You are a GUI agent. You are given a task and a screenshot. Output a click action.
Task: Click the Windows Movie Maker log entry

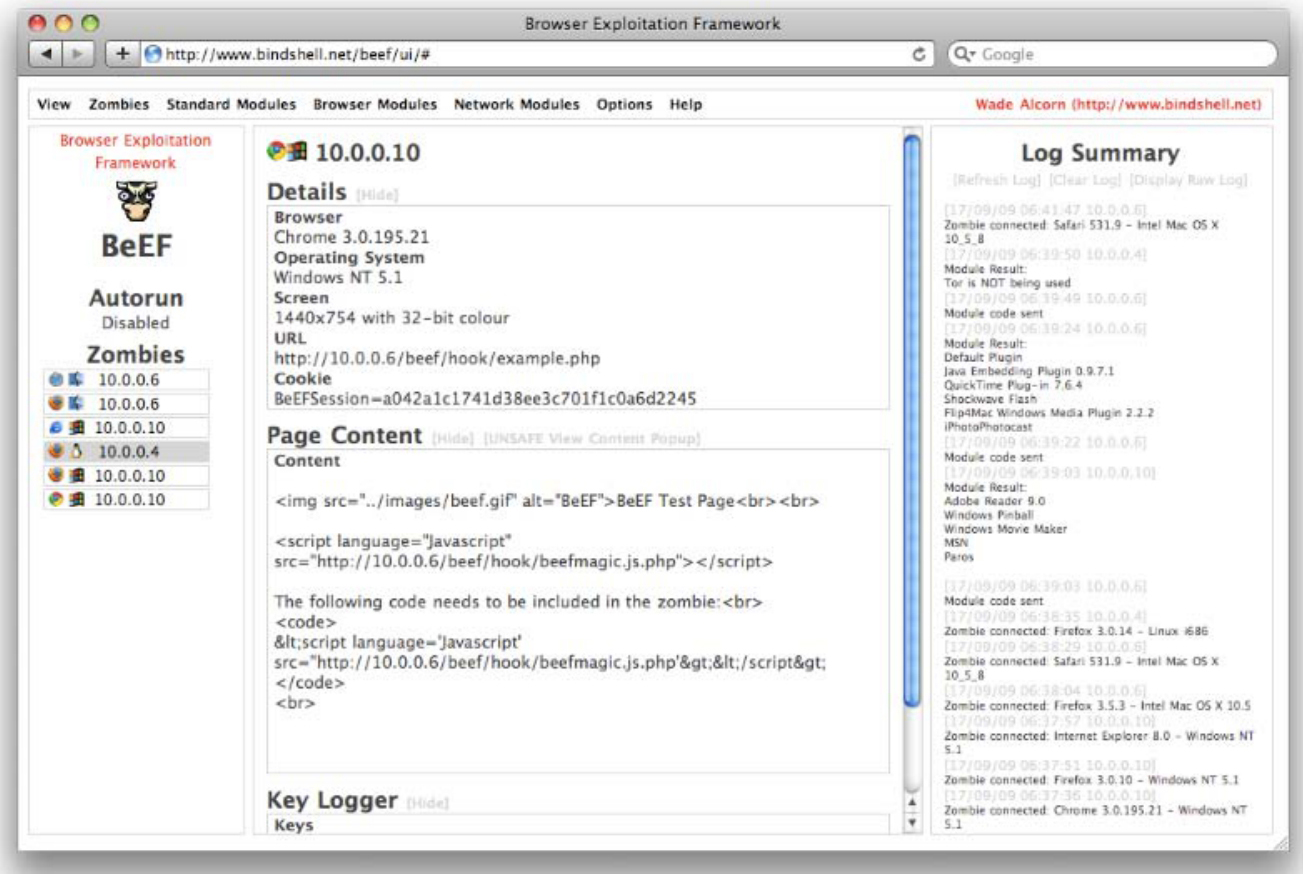(x=1005, y=528)
